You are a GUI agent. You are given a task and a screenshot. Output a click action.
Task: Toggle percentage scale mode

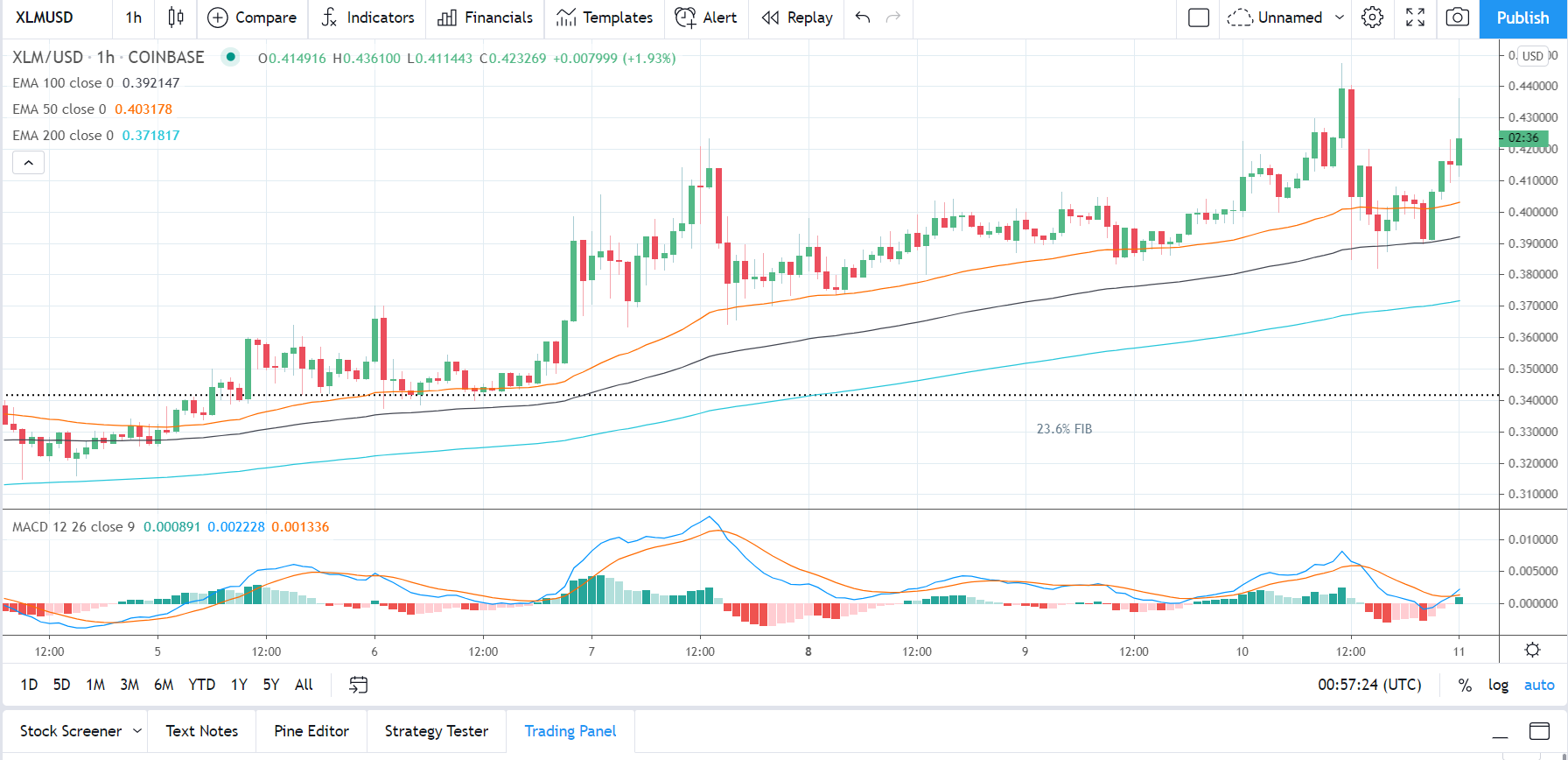click(x=1465, y=686)
